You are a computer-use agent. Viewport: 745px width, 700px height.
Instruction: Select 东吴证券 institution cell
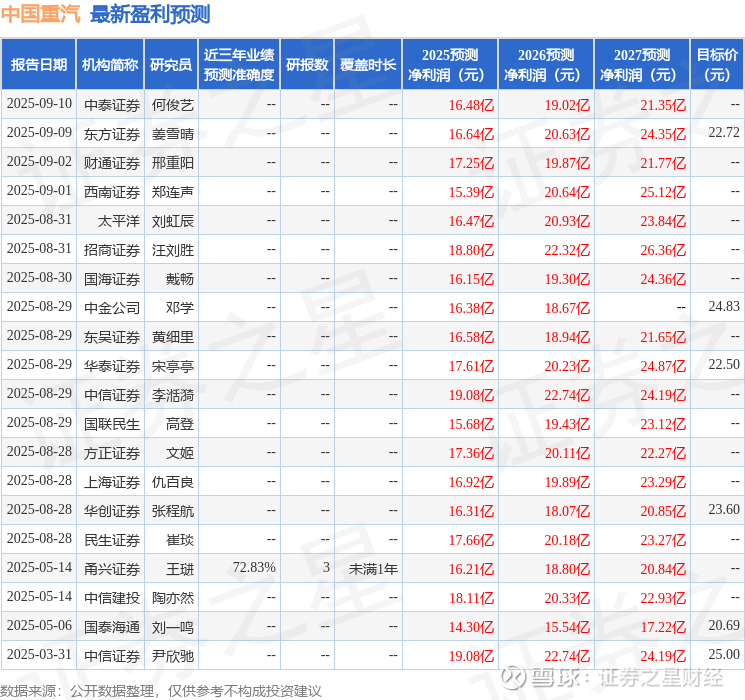tap(112, 337)
